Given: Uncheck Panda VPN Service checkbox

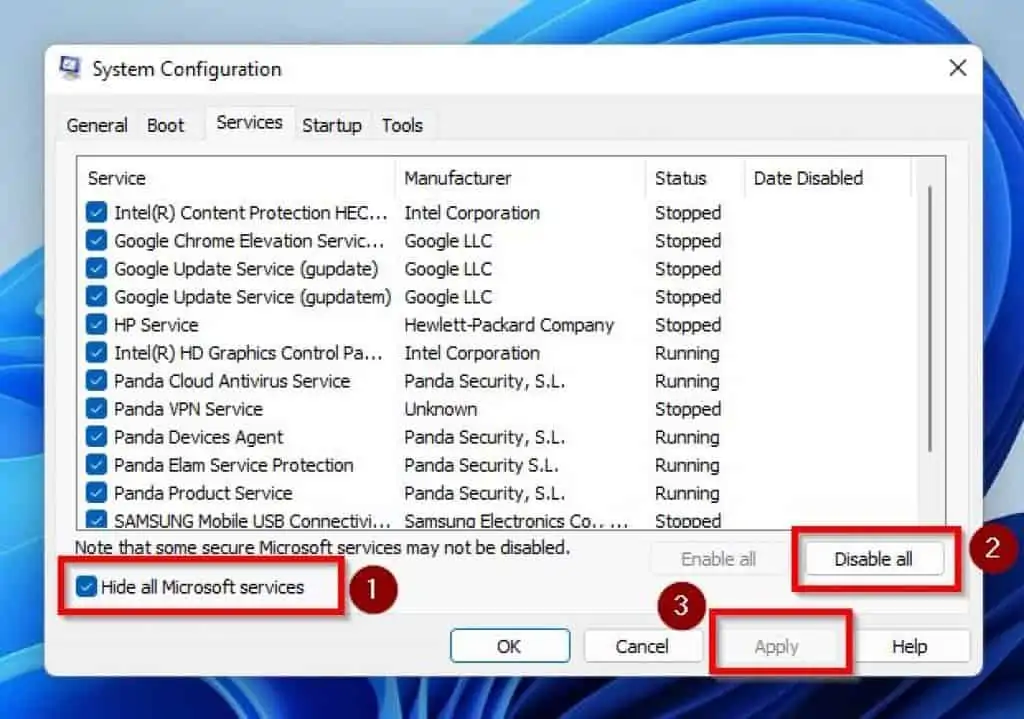Looking at the screenshot, I should click(x=96, y=409).
